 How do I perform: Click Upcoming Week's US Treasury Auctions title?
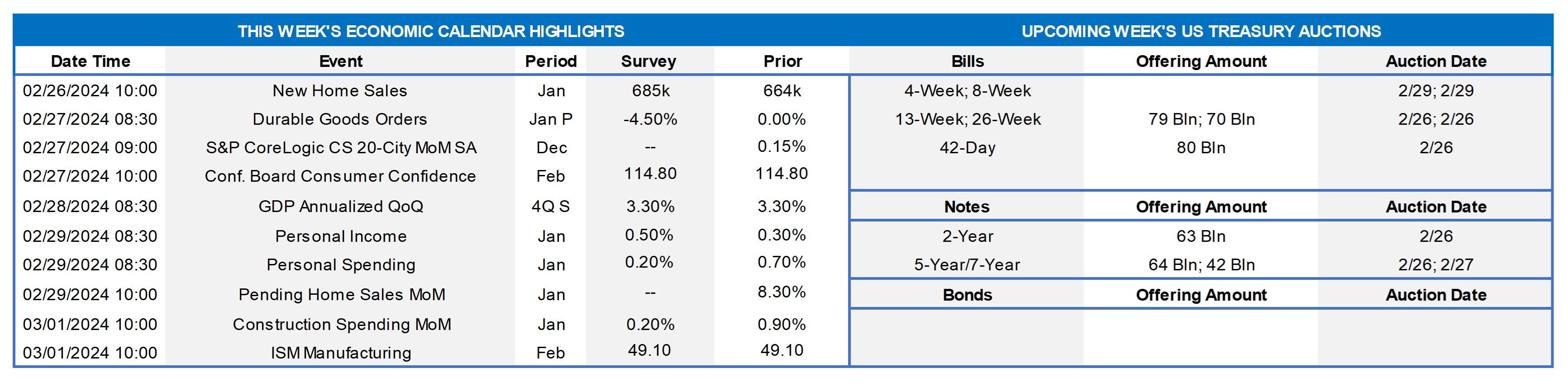click(x=1201, y=32)
